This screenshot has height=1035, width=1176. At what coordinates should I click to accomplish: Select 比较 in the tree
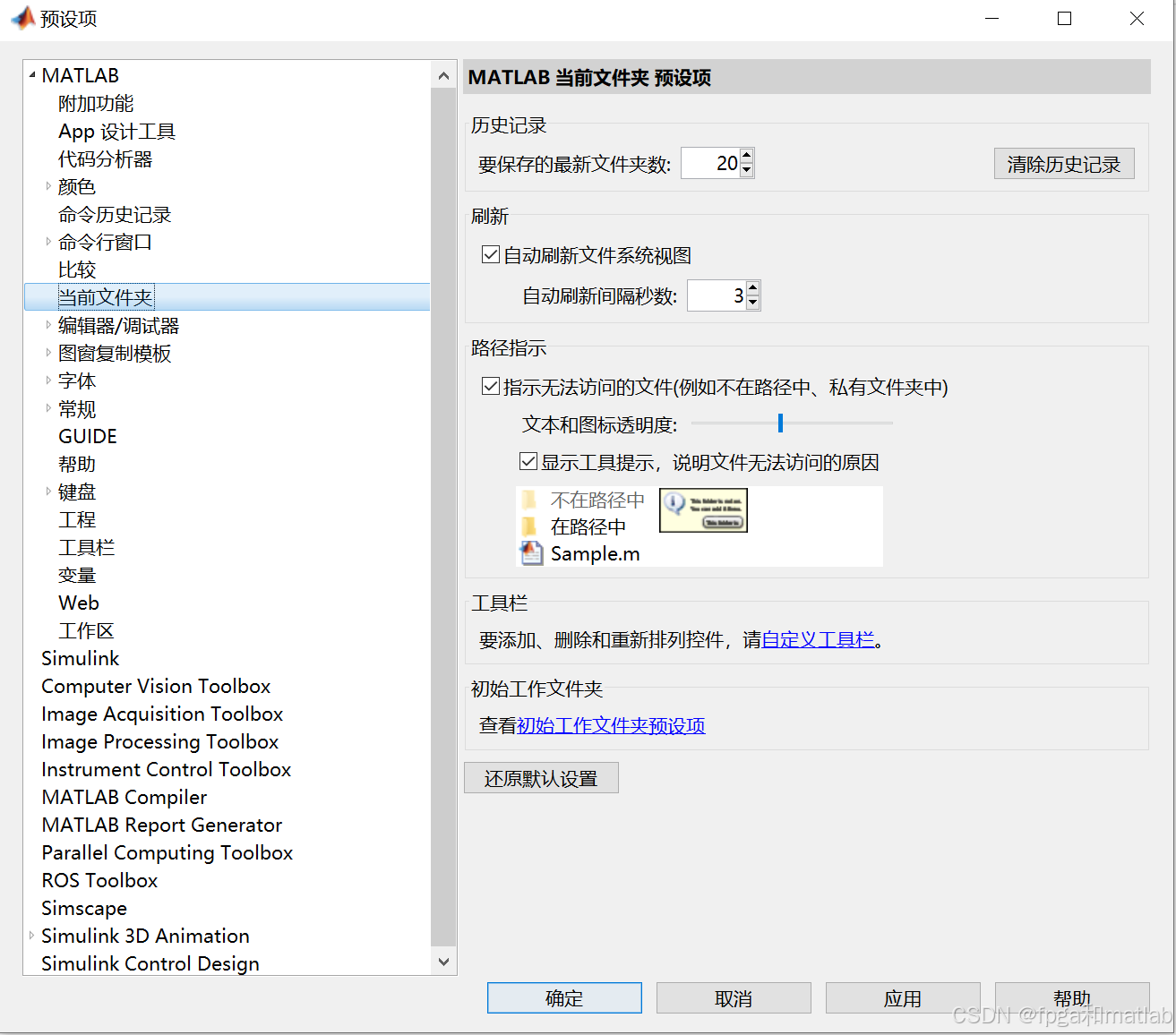[77, 269]
